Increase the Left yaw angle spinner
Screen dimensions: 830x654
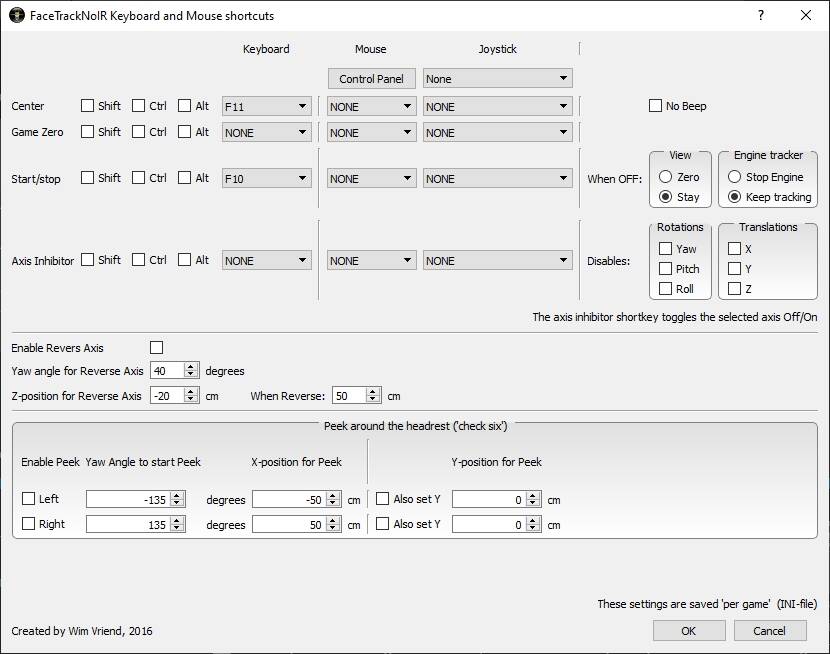[x=178, y=495]
